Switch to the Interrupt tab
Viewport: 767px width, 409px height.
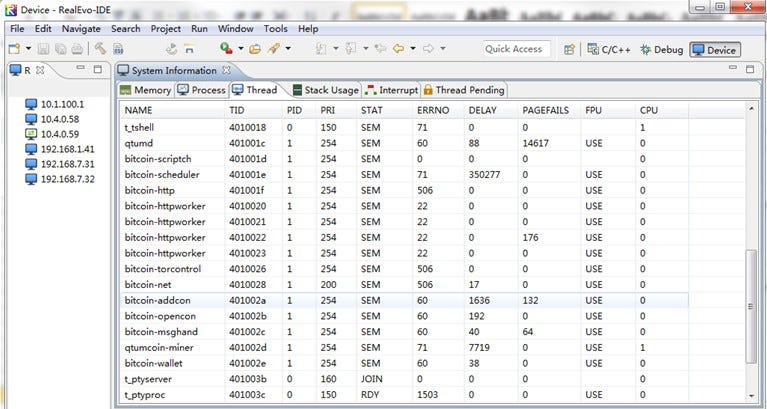[391, 90]
